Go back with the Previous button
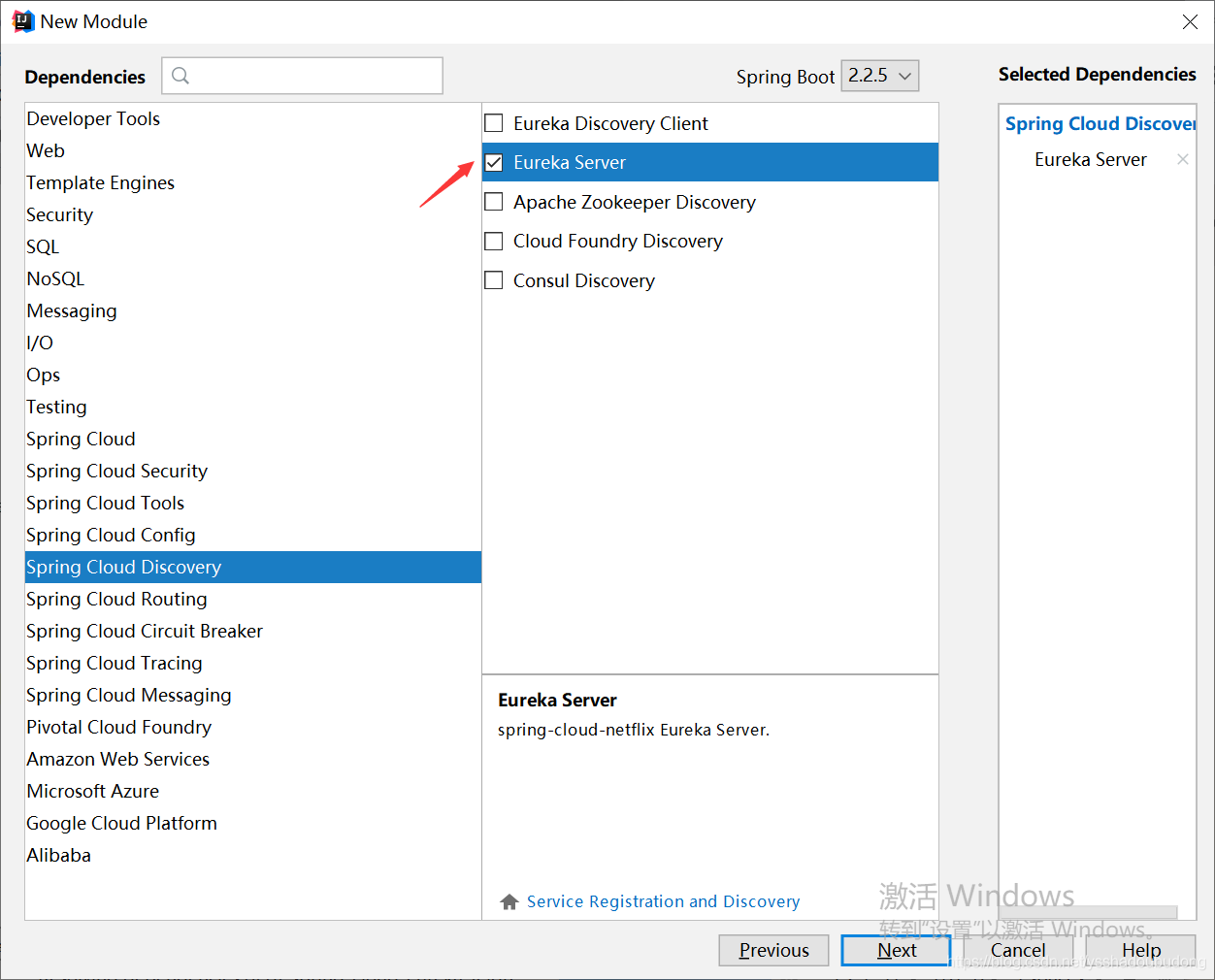 [x=773, y=950]
